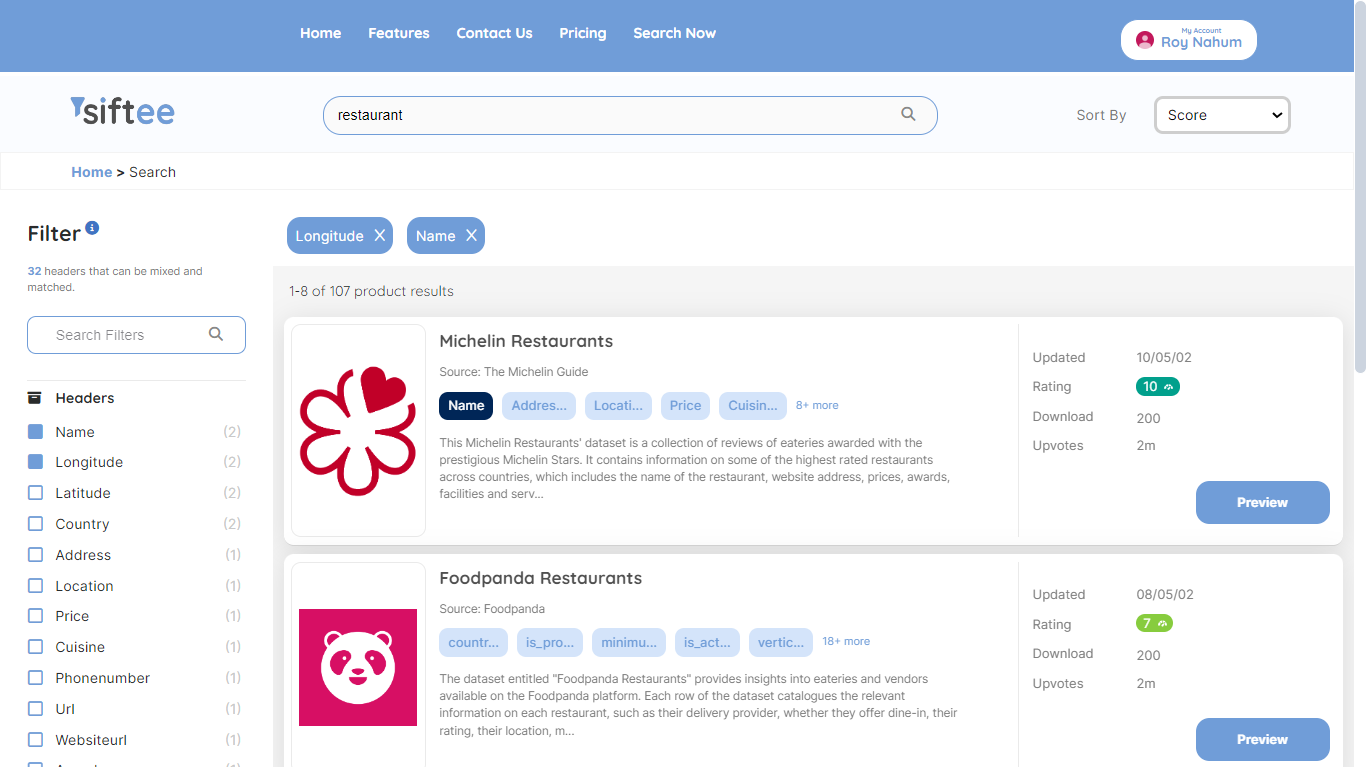The height and width of the screenshot is (767, 1366).
Task: Click the 'countr...' tag on Foodpanda card
Action: click(x=474, y=642)
